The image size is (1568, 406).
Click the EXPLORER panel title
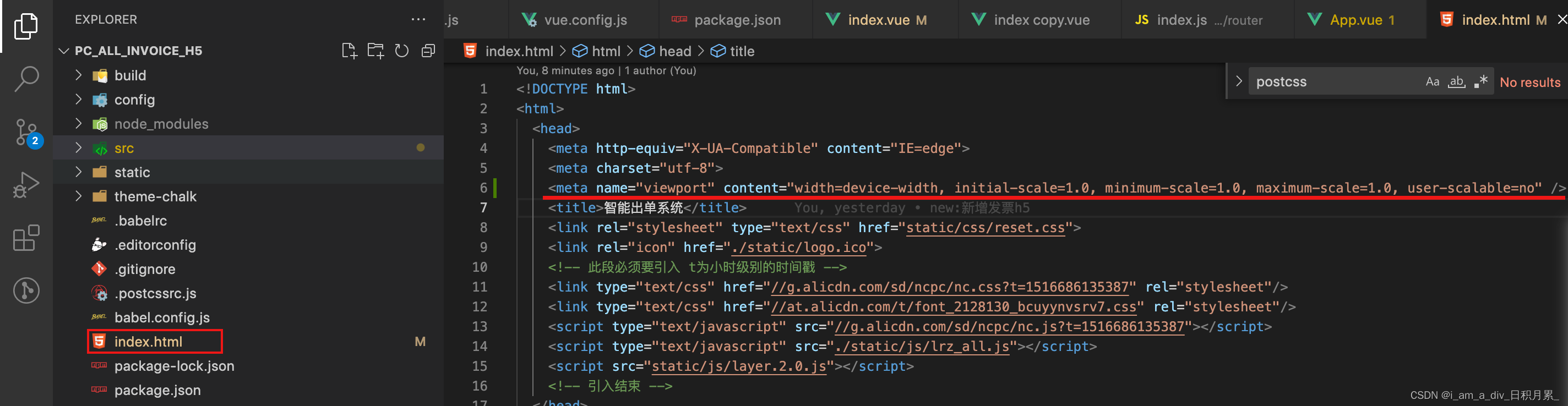tap(106, 19)
